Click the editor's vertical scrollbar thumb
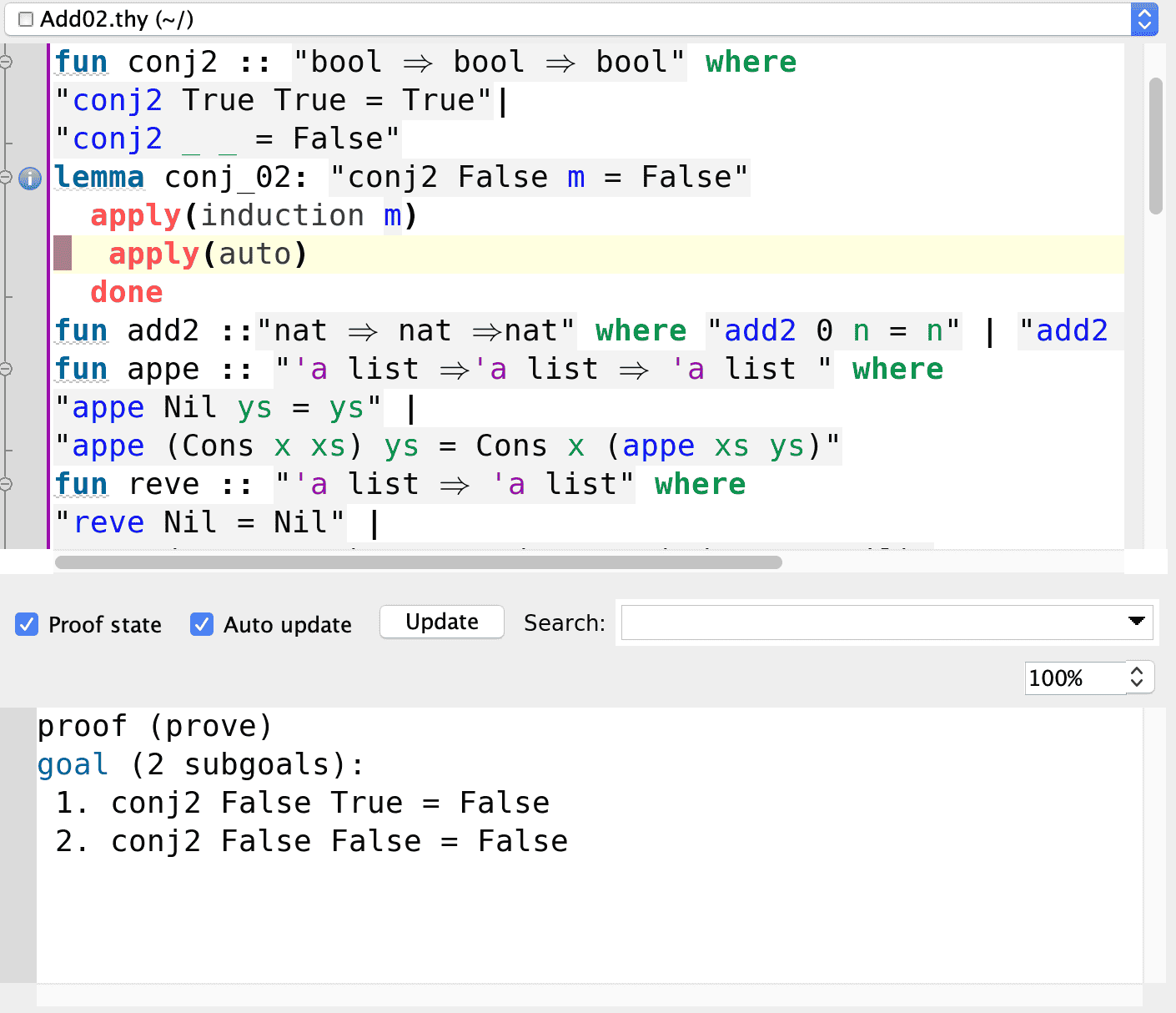This screenshot has width=1176, height=1013. point(1155,146)
